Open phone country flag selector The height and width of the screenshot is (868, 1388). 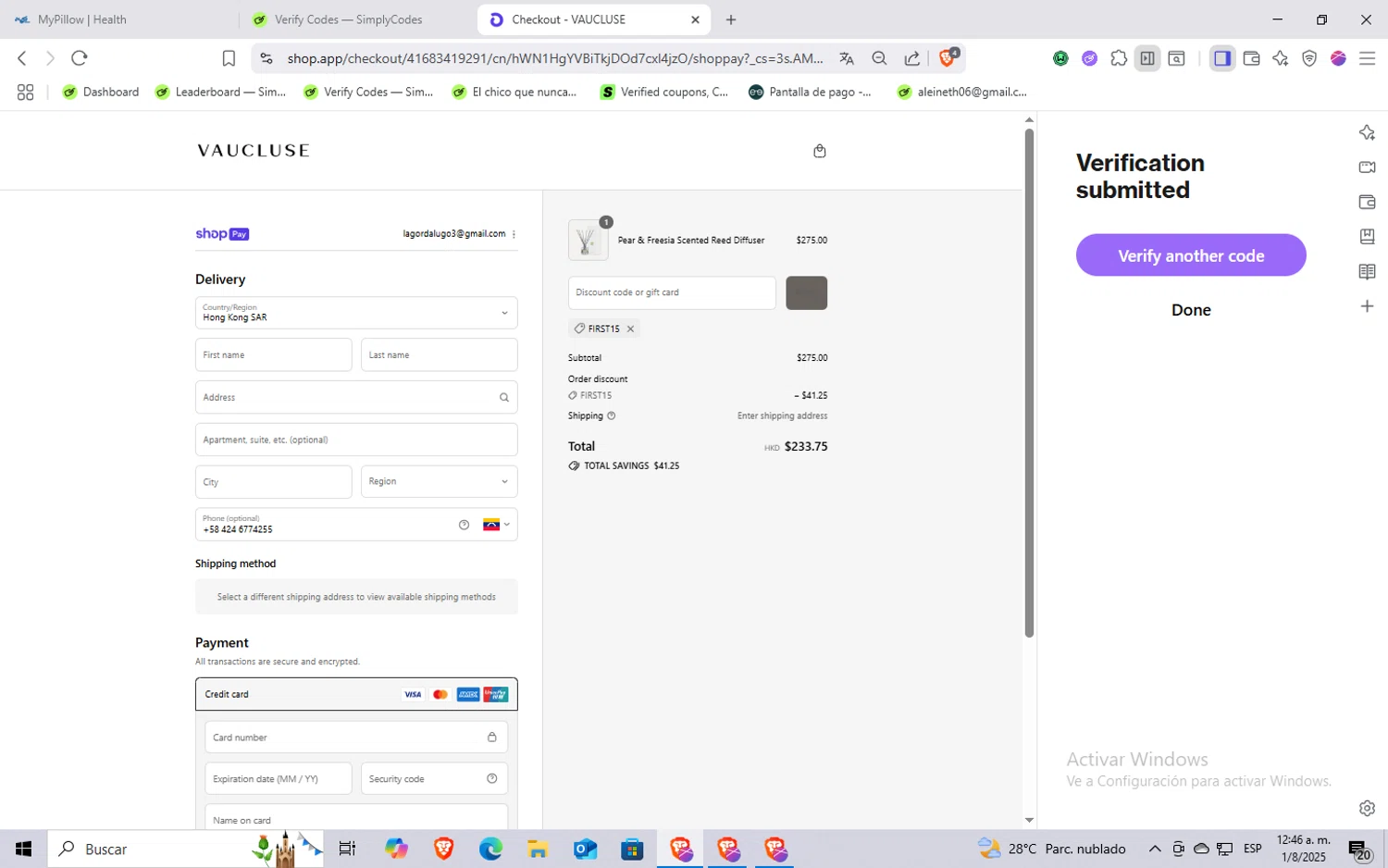pos(496,525)
